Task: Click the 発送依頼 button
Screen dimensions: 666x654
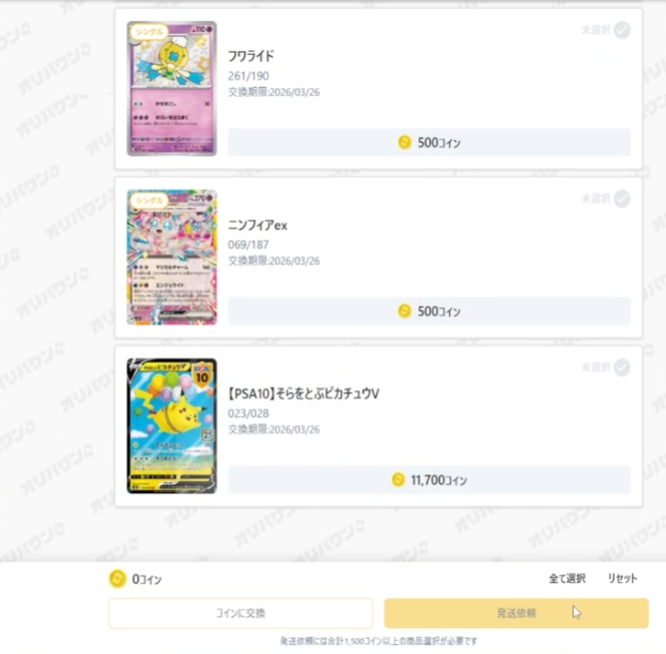Action: click(516, 613)
